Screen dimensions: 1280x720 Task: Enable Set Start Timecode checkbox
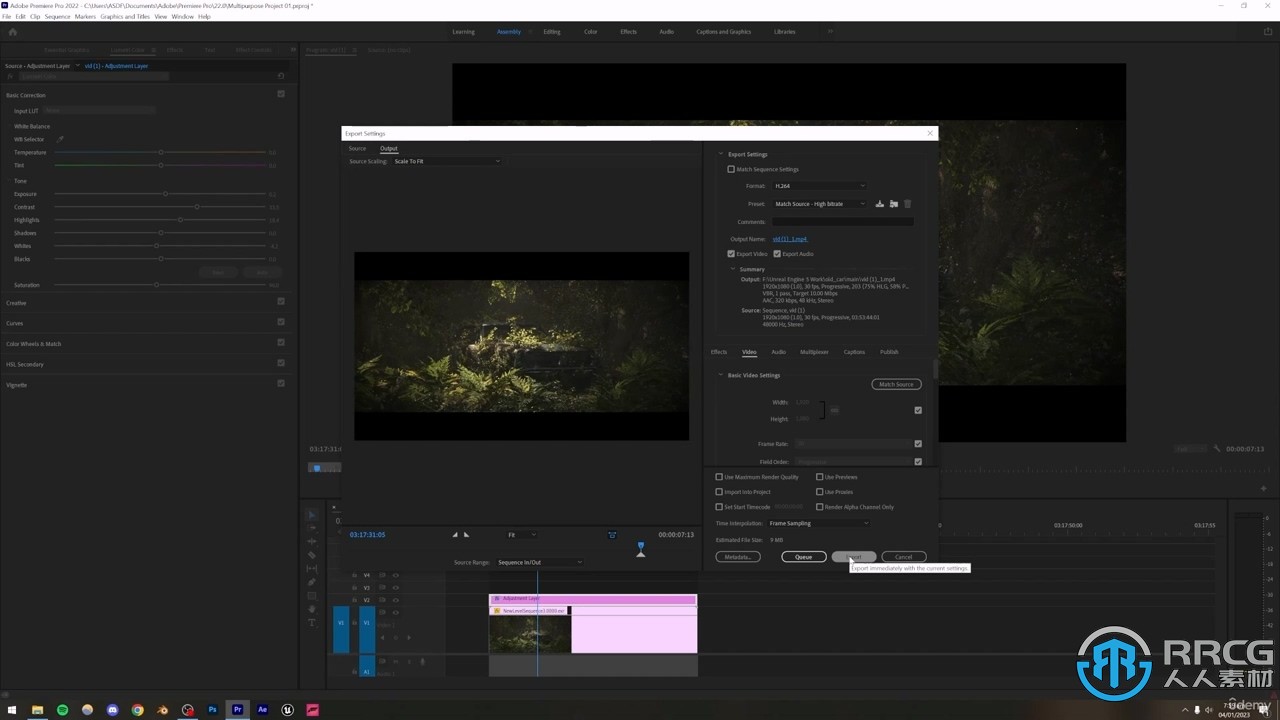(x=719, y=507)
